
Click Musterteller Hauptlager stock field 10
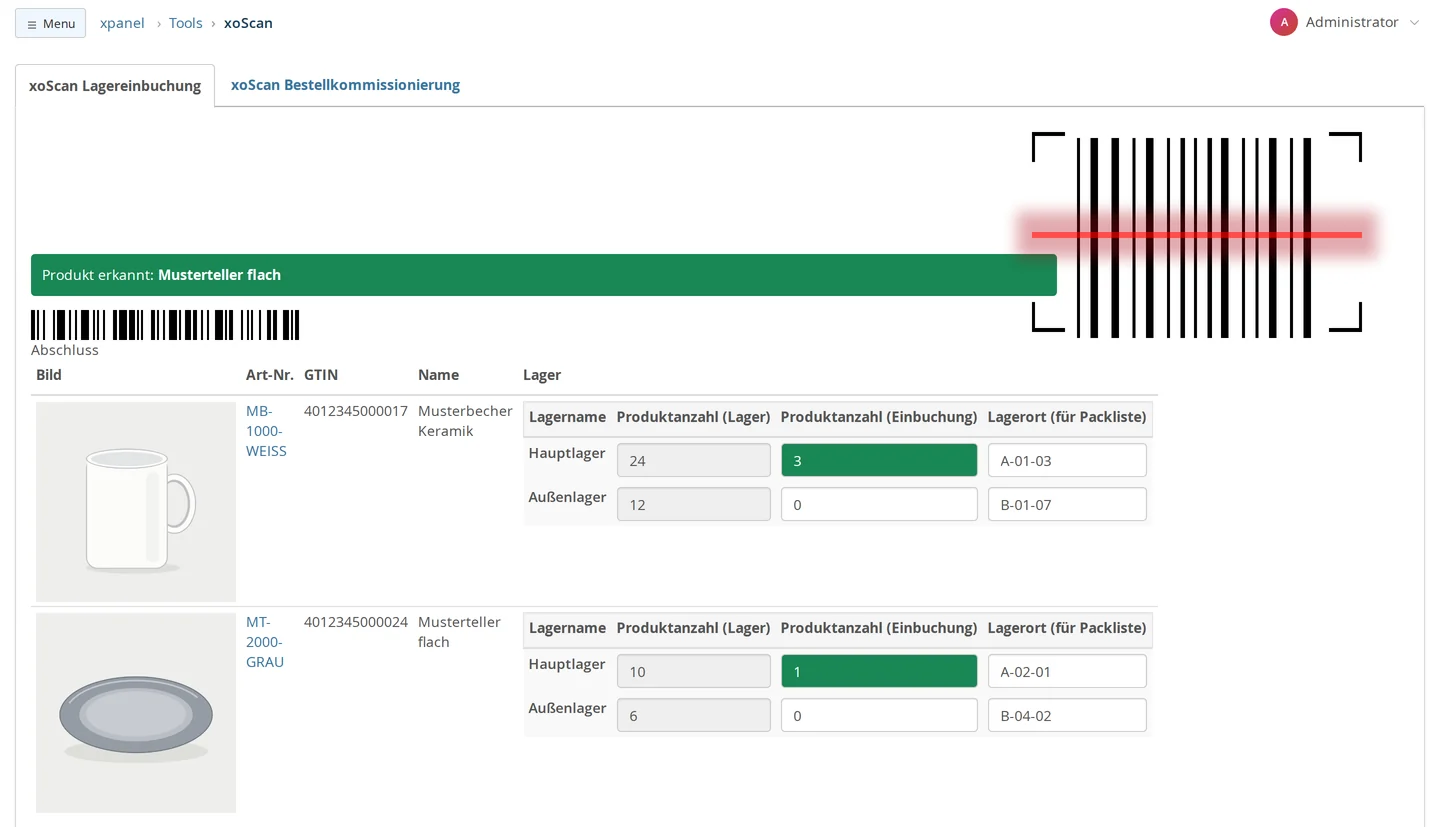pyautogui.click(x=694, y=671)
